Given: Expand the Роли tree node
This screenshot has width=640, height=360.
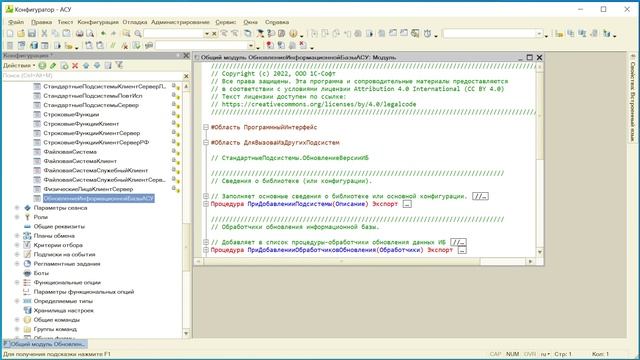Looking at the screenshot, I should (x=17, y=217).
